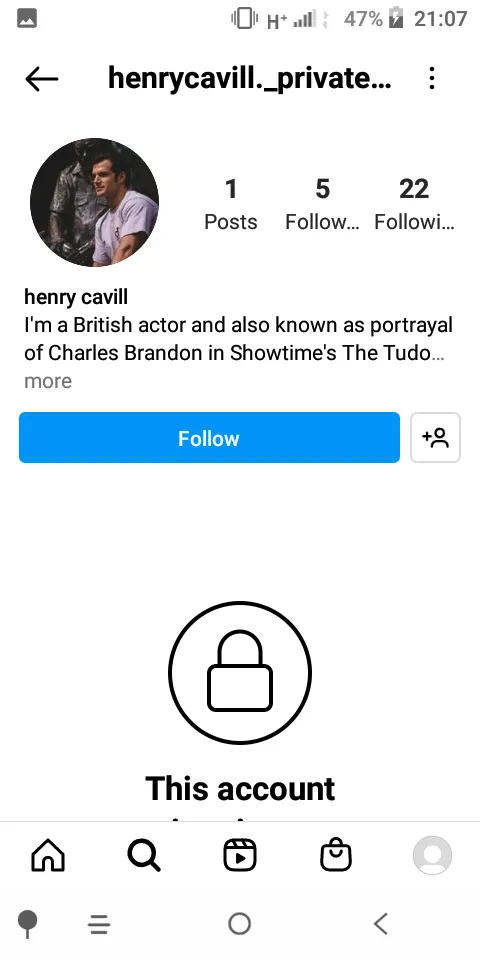
Task: Open the Search tab
Action: (144, 855)
